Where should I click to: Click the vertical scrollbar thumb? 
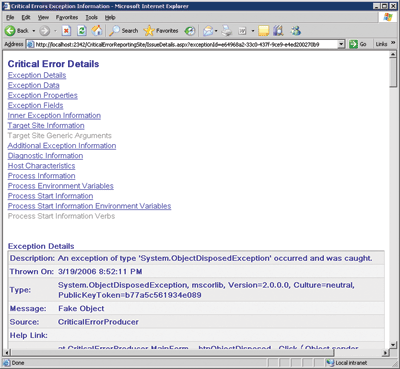click(x=393, y=72)
